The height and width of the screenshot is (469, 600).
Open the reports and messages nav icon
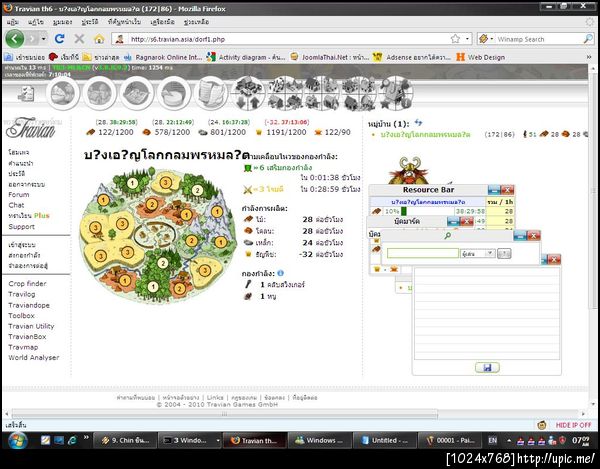pyautogui.click(x=211, y=93)
